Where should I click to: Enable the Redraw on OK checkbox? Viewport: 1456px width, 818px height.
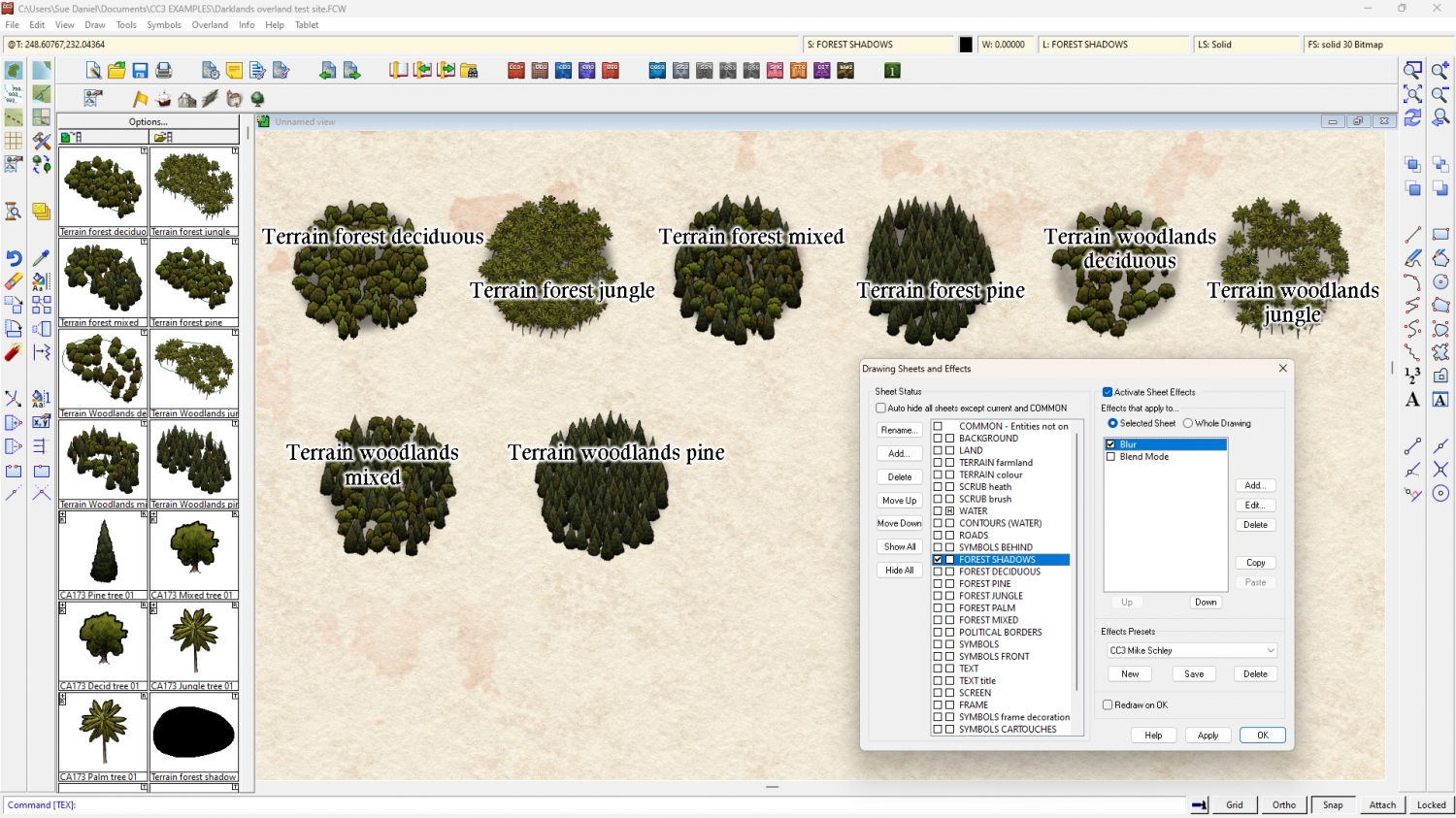pyautogui.click(x=1108, y=705)
